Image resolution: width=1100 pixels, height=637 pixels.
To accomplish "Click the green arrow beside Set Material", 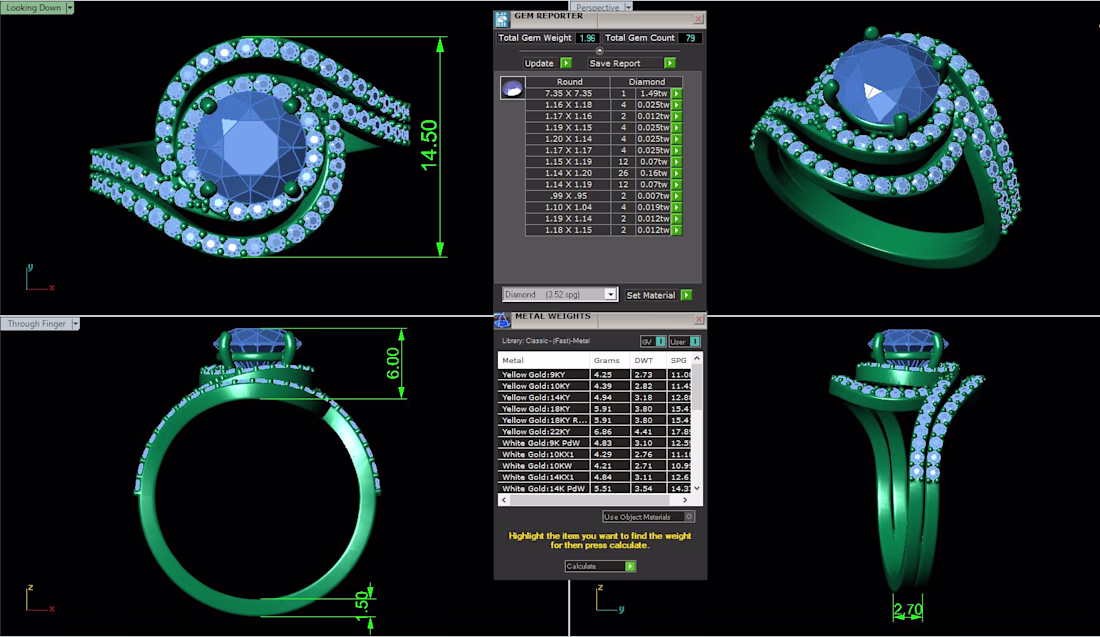I will pos(686,295).
